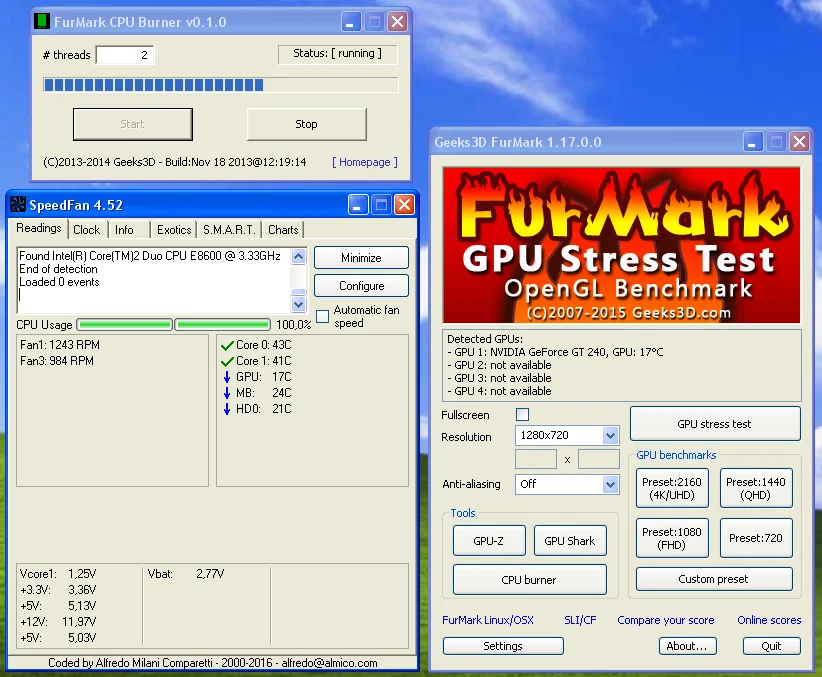Click the green check icon beside Core 0
The height and width of the screenshot is (677, 822).
coord(227,346)
